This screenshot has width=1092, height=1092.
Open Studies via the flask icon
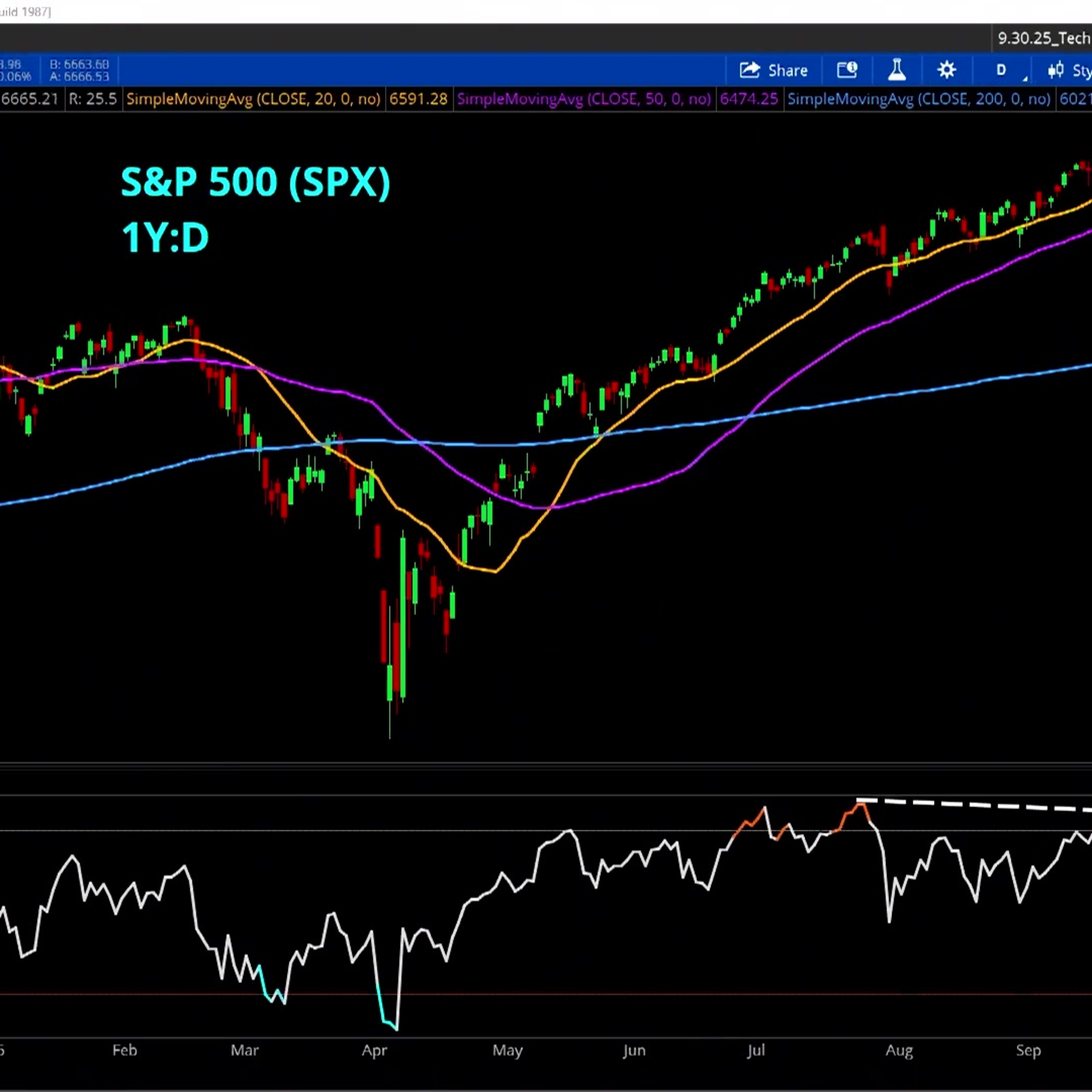tap(897, 70)
